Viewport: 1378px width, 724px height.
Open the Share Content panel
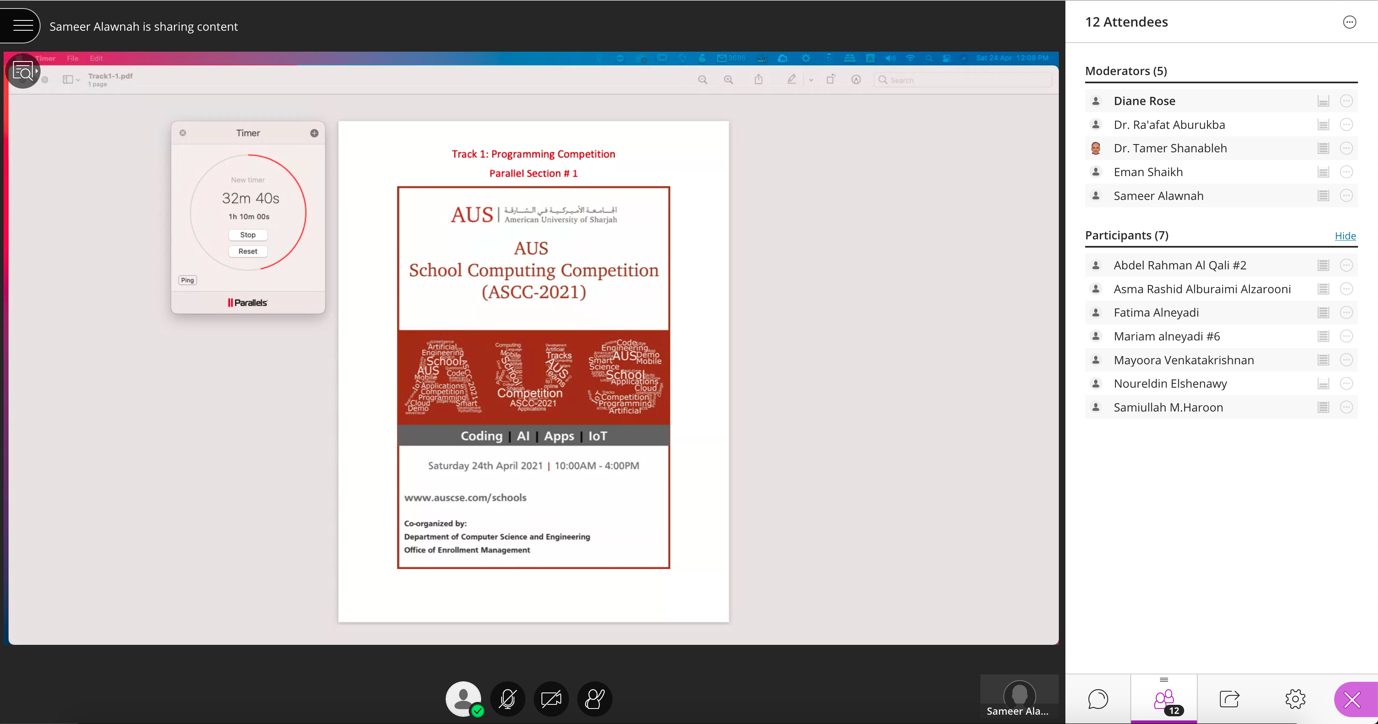(1229, 699)
